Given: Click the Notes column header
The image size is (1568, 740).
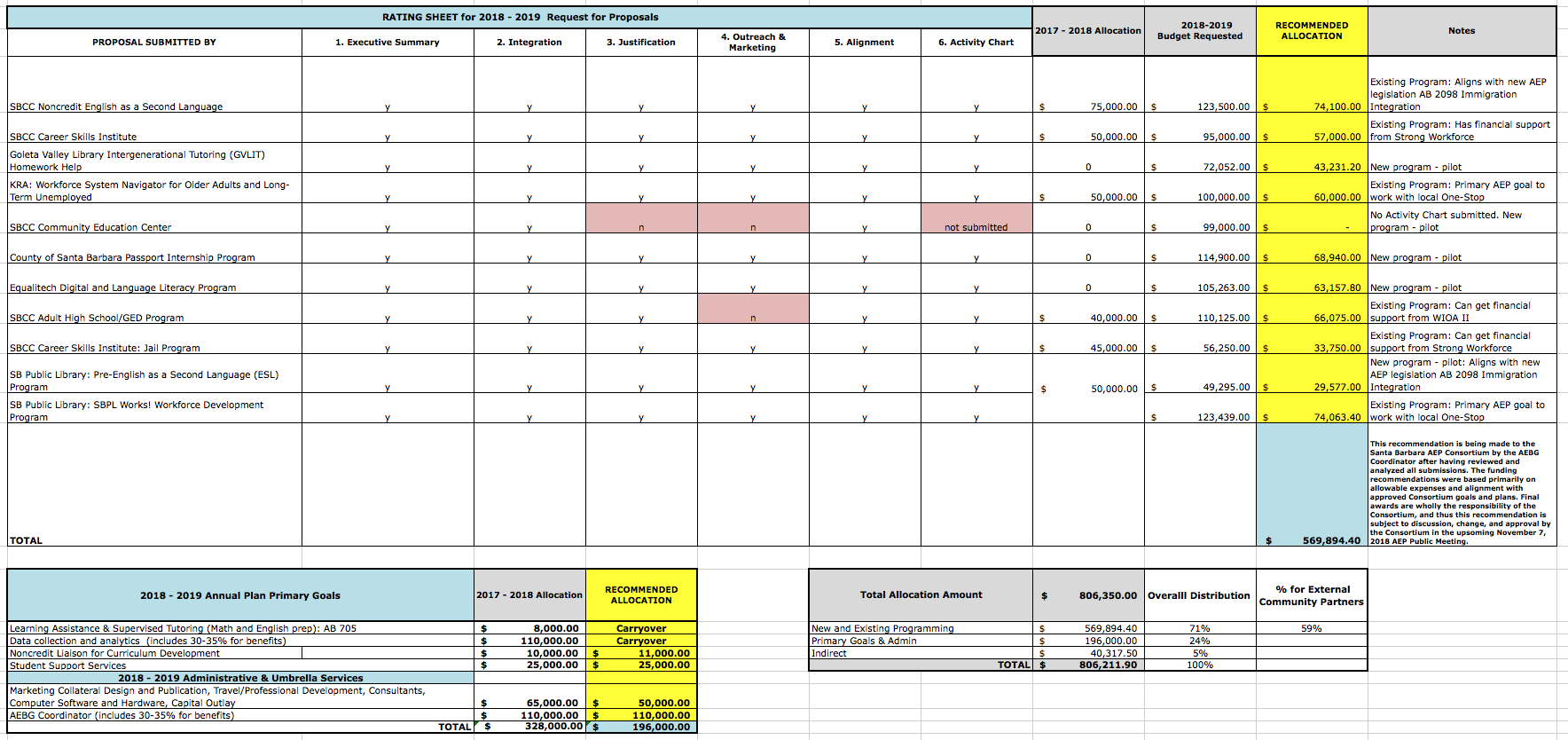Looking at the screenshot, I should (1462, 31).
